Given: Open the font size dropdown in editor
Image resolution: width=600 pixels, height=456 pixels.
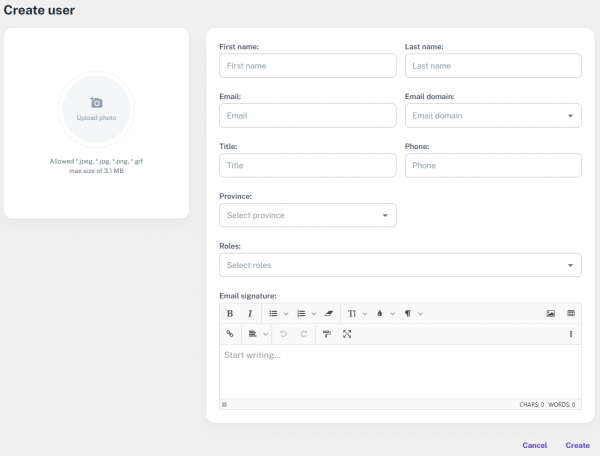Looking at the screenshot, I should click(357, 313).
